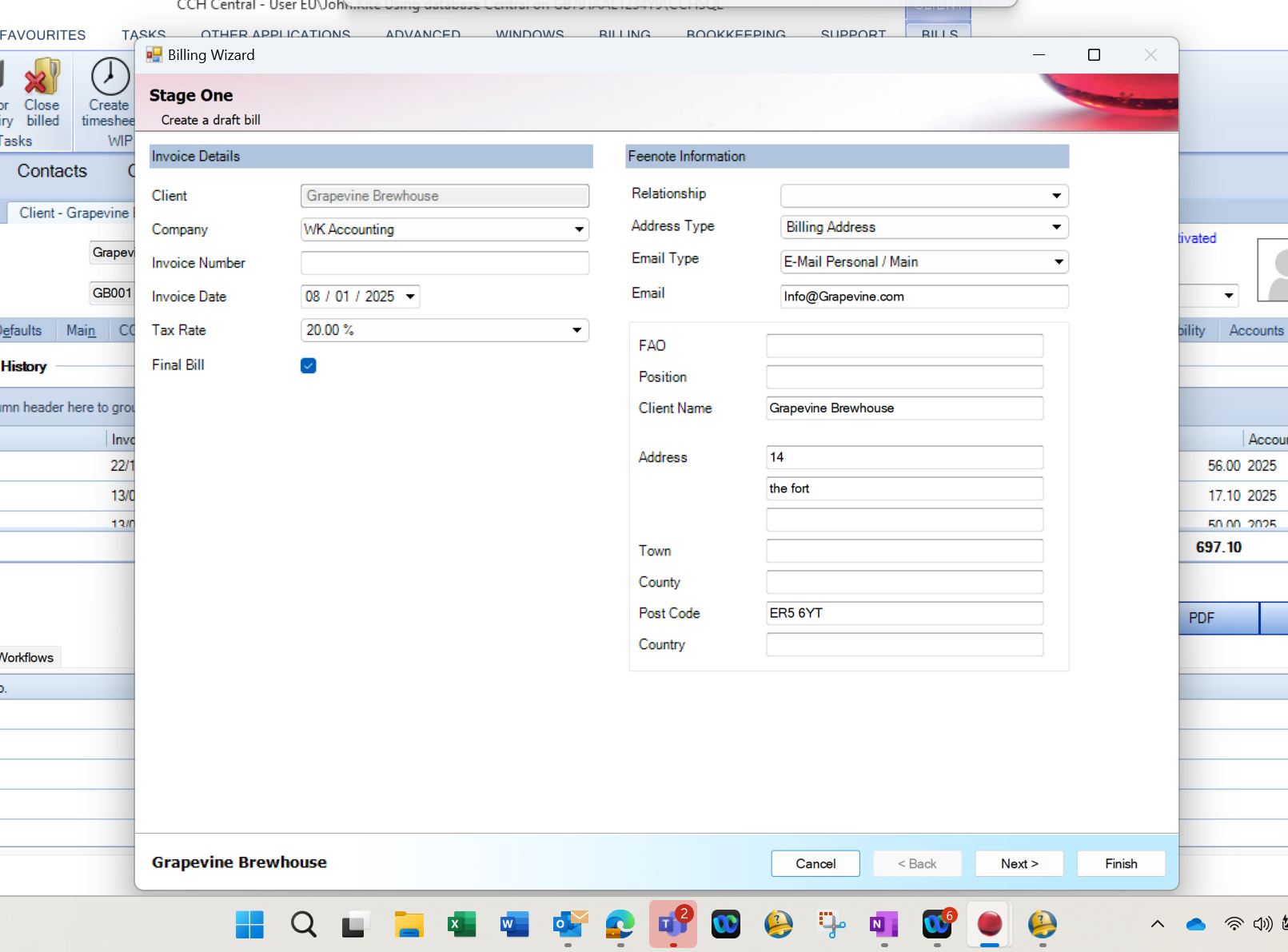Expand the Email Type dropdown

click(1058, 261)
